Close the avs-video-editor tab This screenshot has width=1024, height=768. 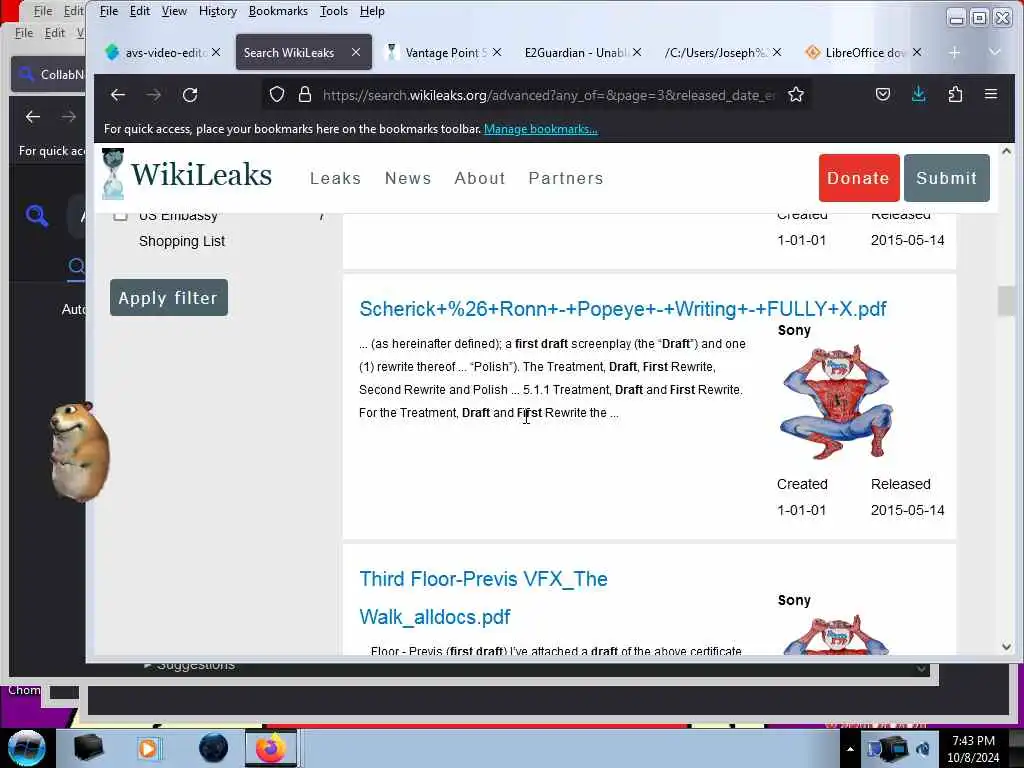[x=216, y=52]
